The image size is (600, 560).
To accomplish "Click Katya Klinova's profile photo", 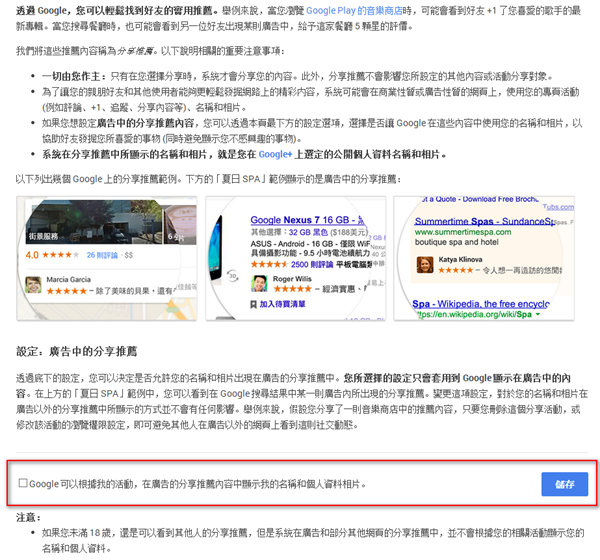I will [x=425, y=264].
